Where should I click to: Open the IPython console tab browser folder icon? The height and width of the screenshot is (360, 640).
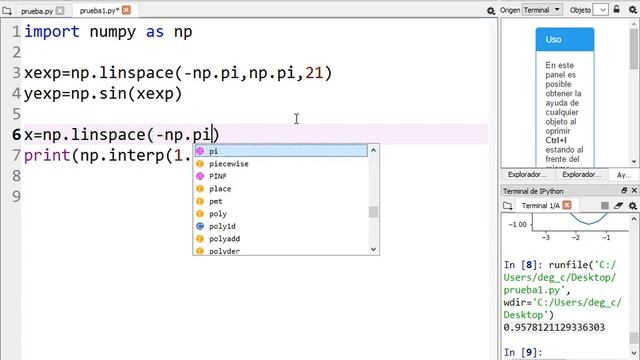(x=507, y=206)
